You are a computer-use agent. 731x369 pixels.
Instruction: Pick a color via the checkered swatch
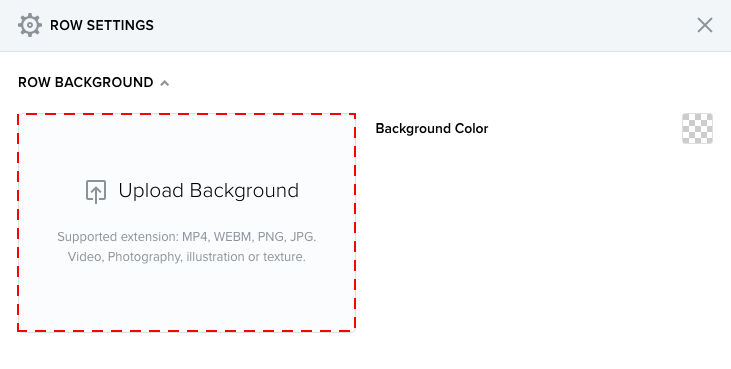click(697, 129)
